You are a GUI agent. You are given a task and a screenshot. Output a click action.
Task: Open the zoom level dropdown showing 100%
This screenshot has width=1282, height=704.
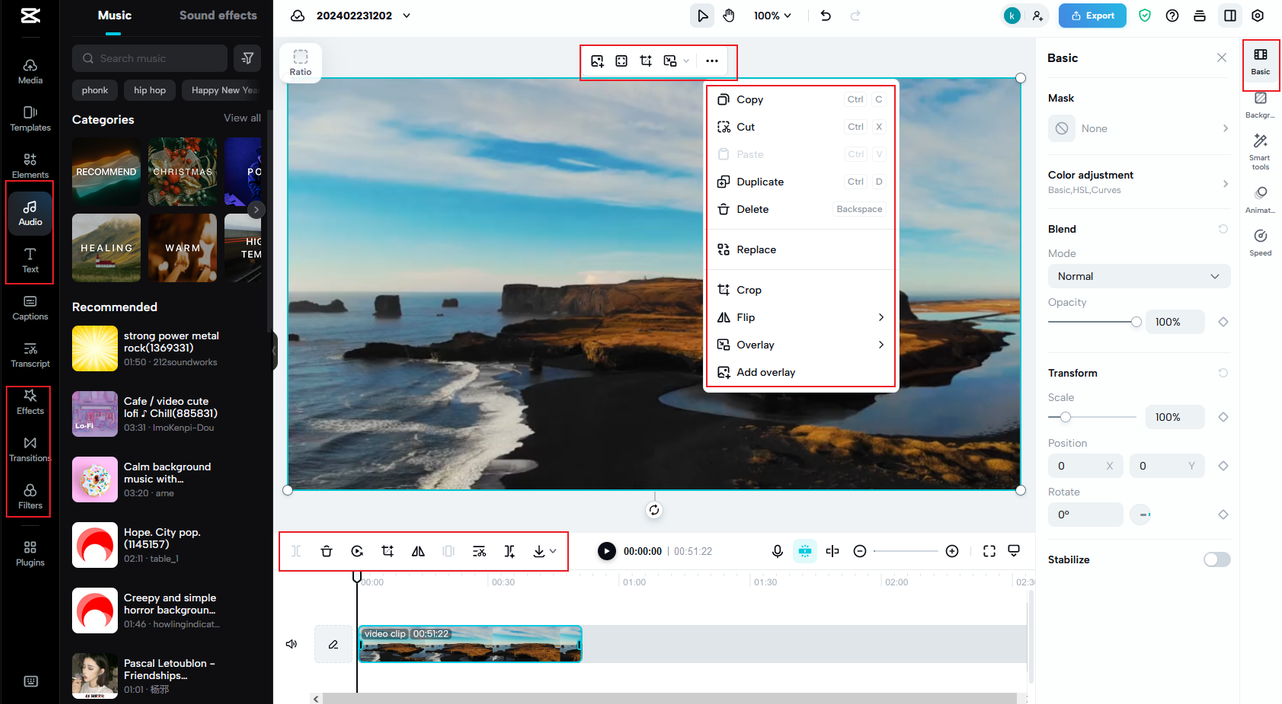coord(770,15)
